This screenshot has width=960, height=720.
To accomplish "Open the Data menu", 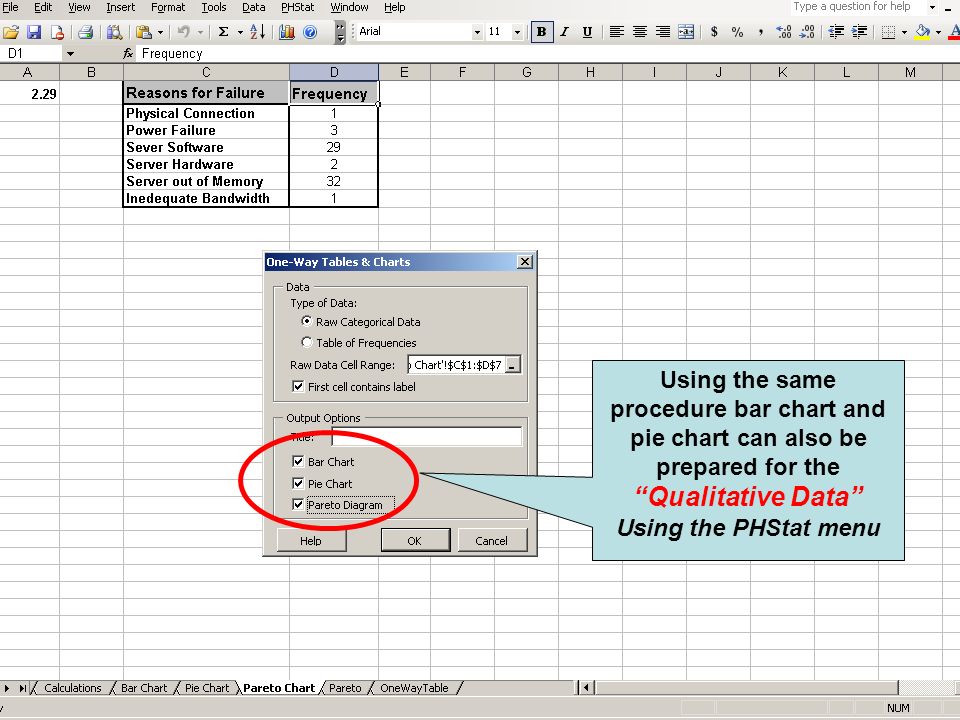I will coord(253,7).
